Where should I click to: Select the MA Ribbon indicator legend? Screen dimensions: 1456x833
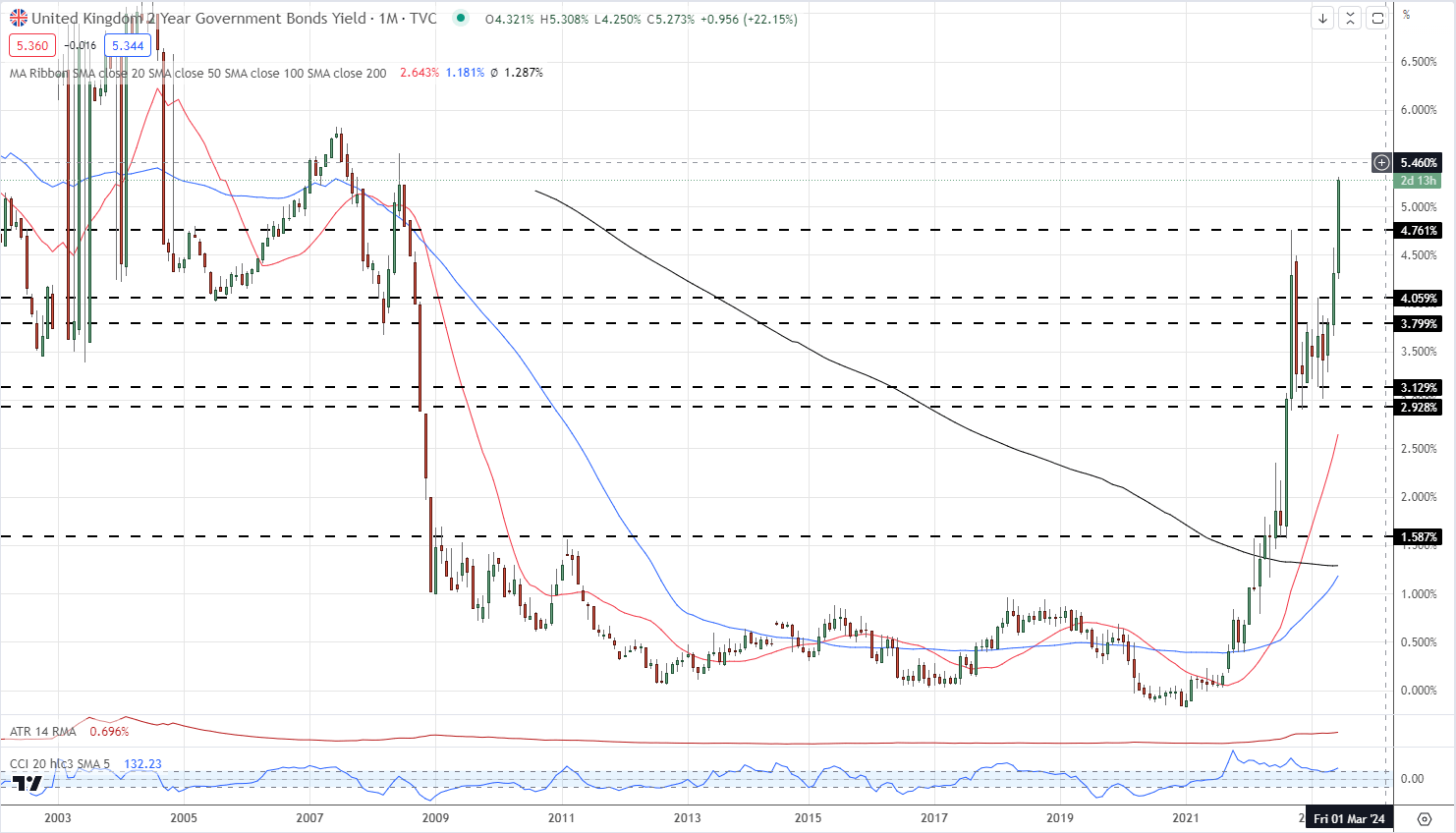pyautogui.click(x=197, y=73)
